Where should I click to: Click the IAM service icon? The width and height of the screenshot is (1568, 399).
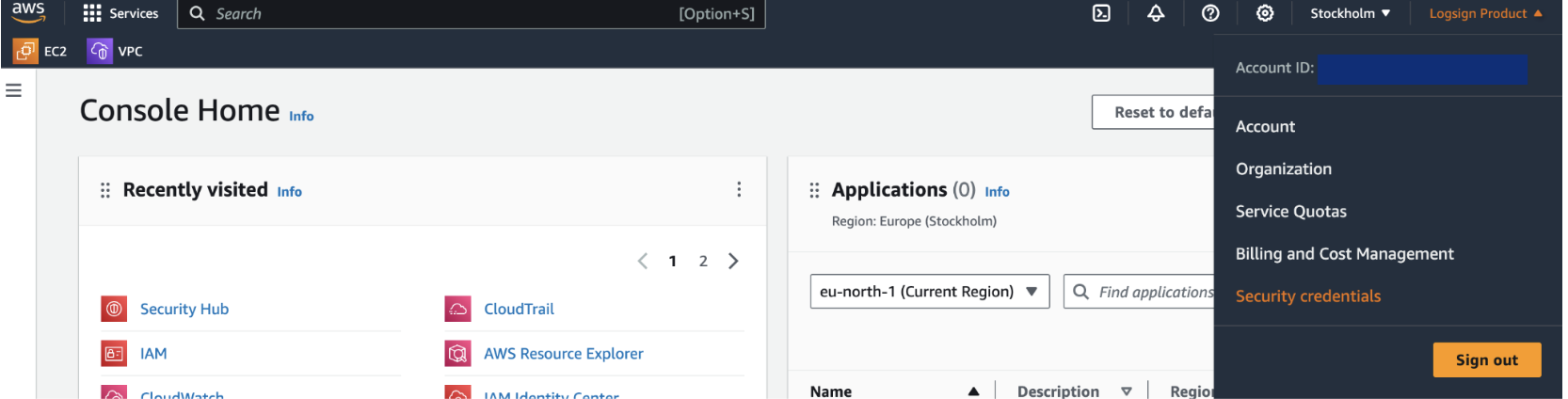114,354
